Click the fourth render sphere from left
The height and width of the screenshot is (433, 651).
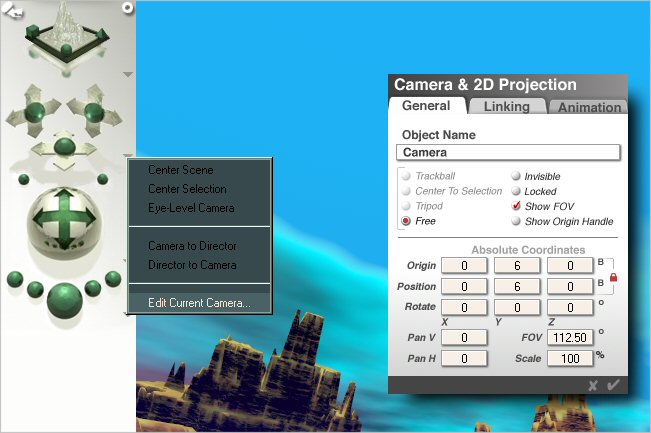(93, 288)
